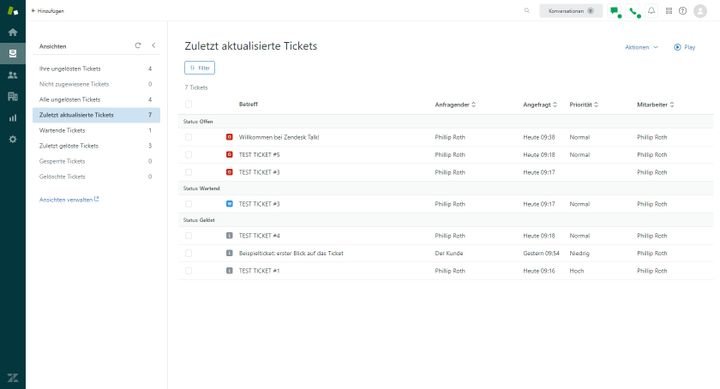Click the Niedrig priority cell
Image resolution: width=720 pixels, height=389 pixels.
click(579, 253)
